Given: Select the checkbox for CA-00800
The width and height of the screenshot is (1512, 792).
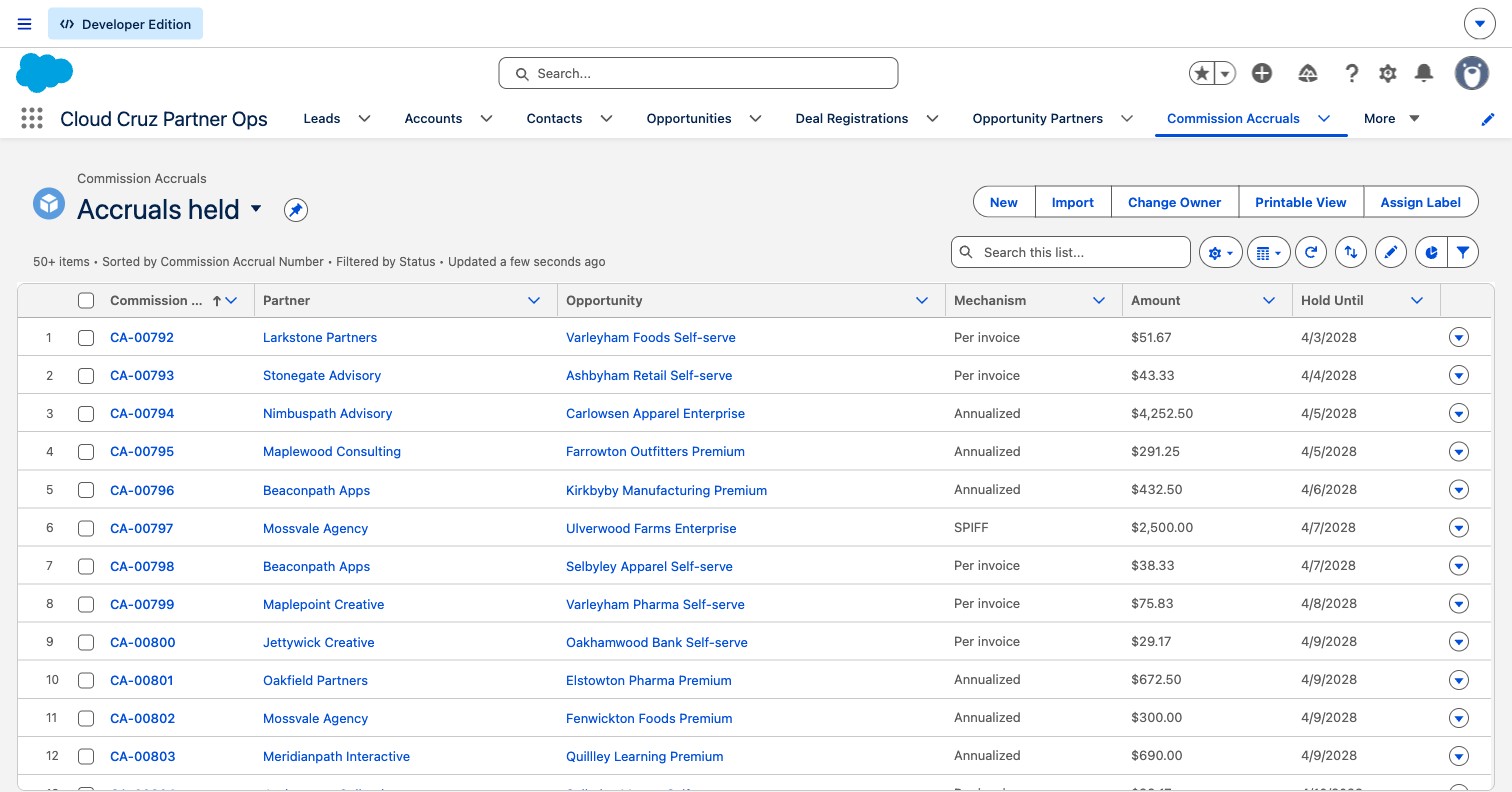Looking at the screenshot, I should [86, 642].
